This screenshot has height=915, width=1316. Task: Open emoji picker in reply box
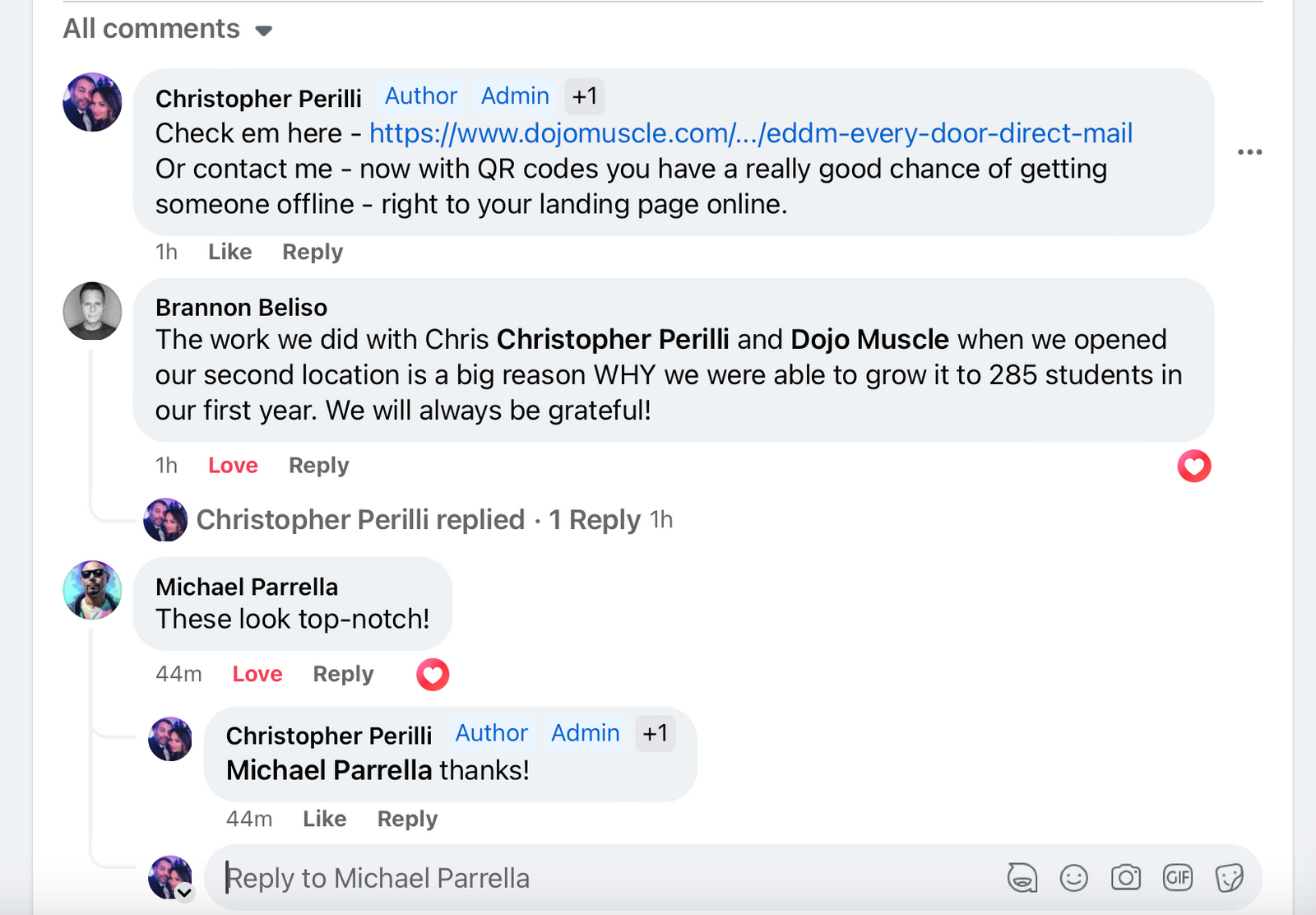[x=1073, y=878]
